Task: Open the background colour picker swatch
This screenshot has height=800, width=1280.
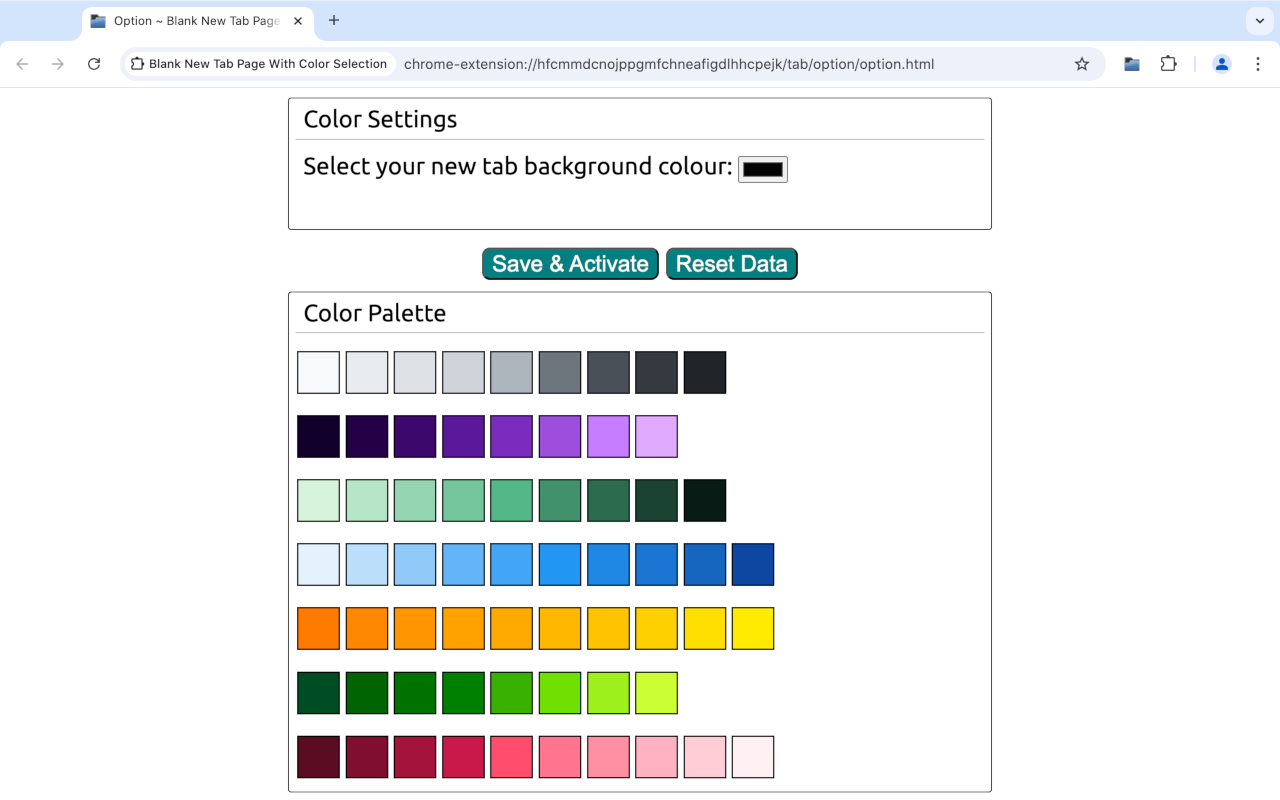Action: [763, 170]
